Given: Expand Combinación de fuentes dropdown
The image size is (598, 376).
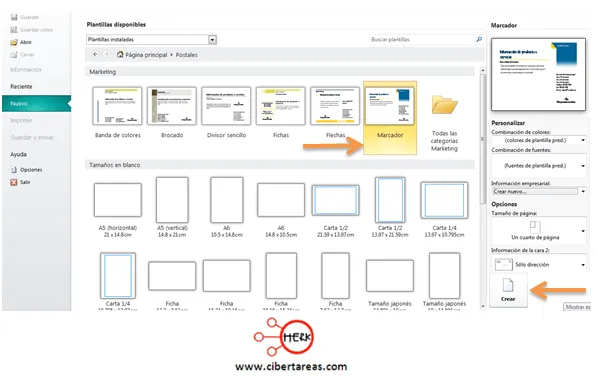Looking at the screenshot, I should pyautogui.click(x=583, y=166).
